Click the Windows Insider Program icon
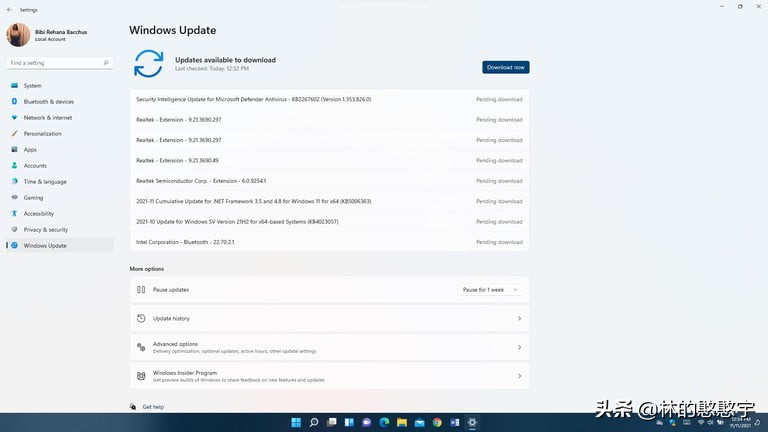Image resolution: width=768 pixels, height=432 pixels. (141, 376)
